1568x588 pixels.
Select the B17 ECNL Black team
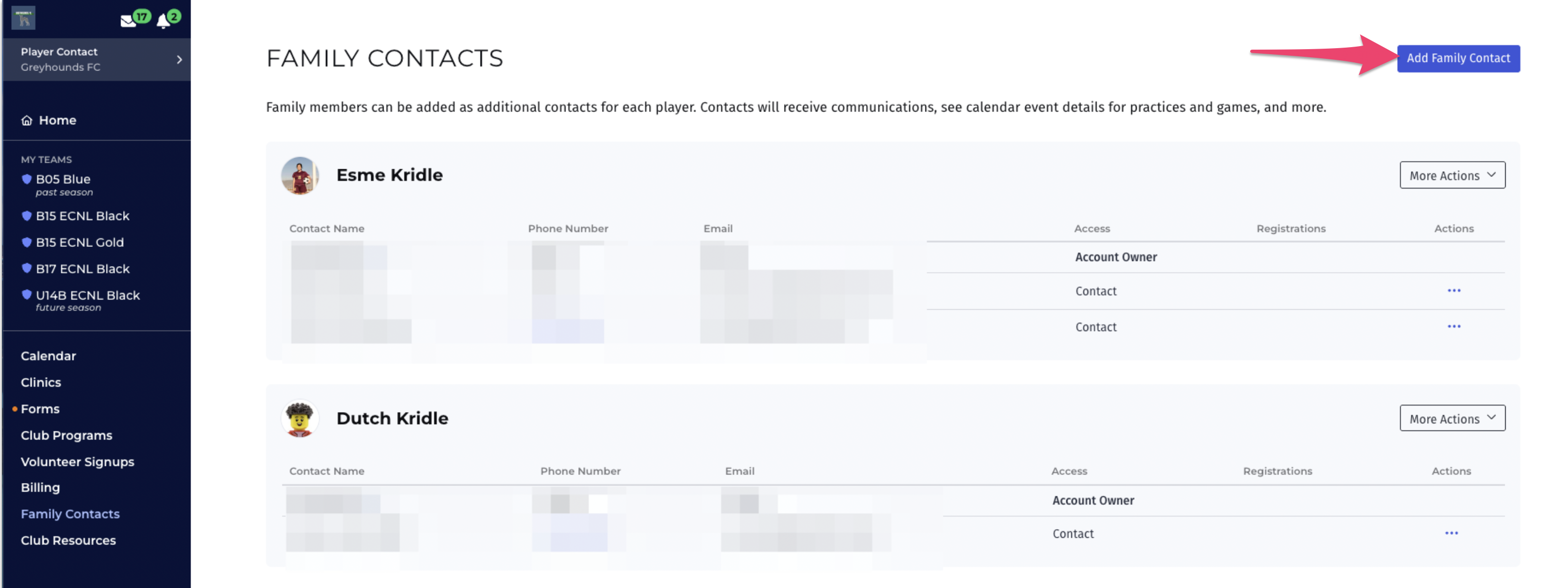(x=82, y=269)
